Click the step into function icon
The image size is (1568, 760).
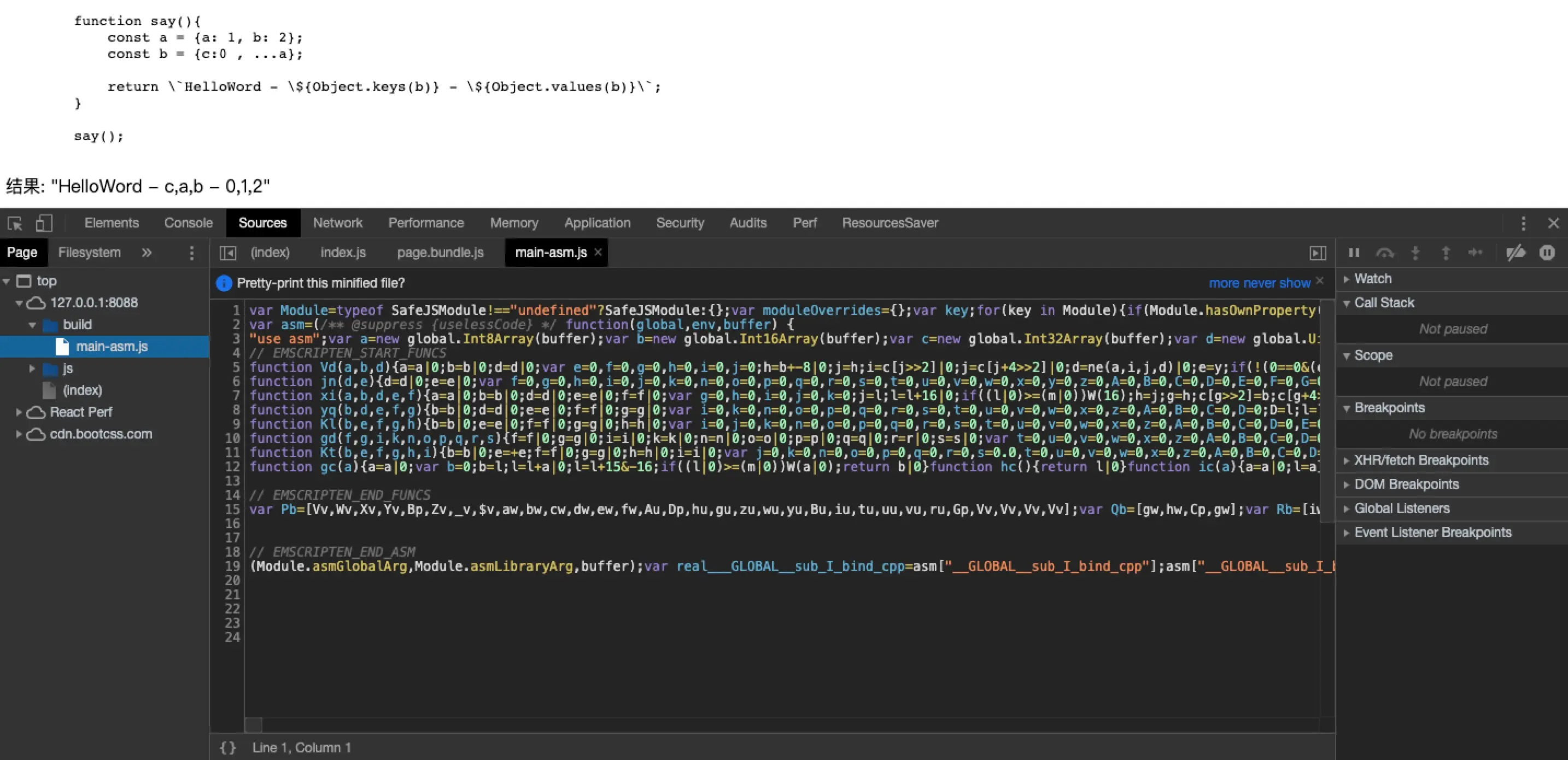[1415, 253]
